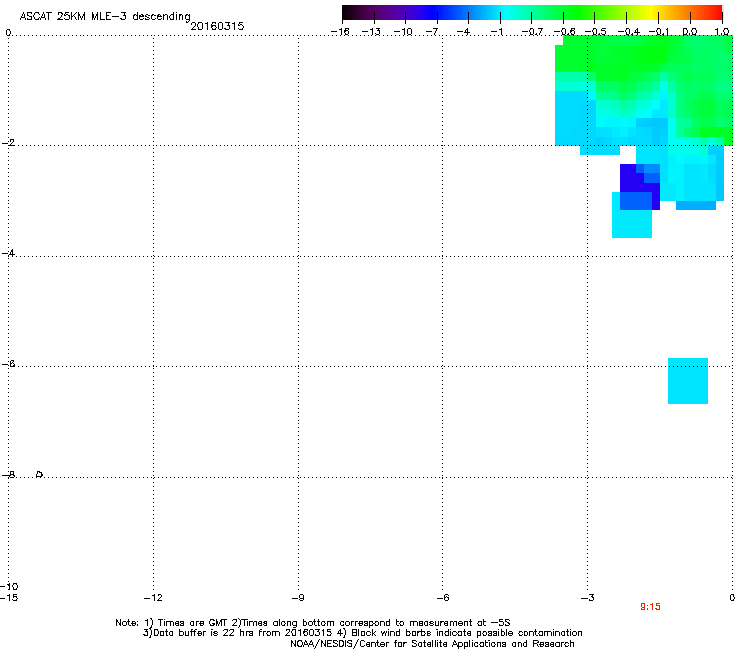Image resolution: width=740 pixels, height=650 pixels.
Task: Click the isolated cyan square near latitude -6
Action: (688, 381)
